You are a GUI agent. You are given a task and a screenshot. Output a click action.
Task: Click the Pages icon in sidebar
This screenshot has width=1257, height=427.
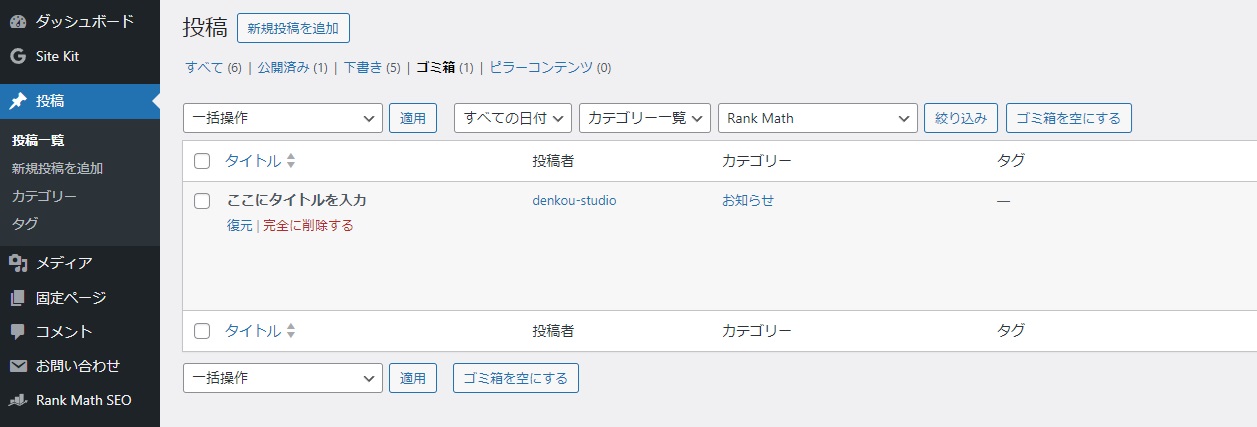[x=17, y=298]
